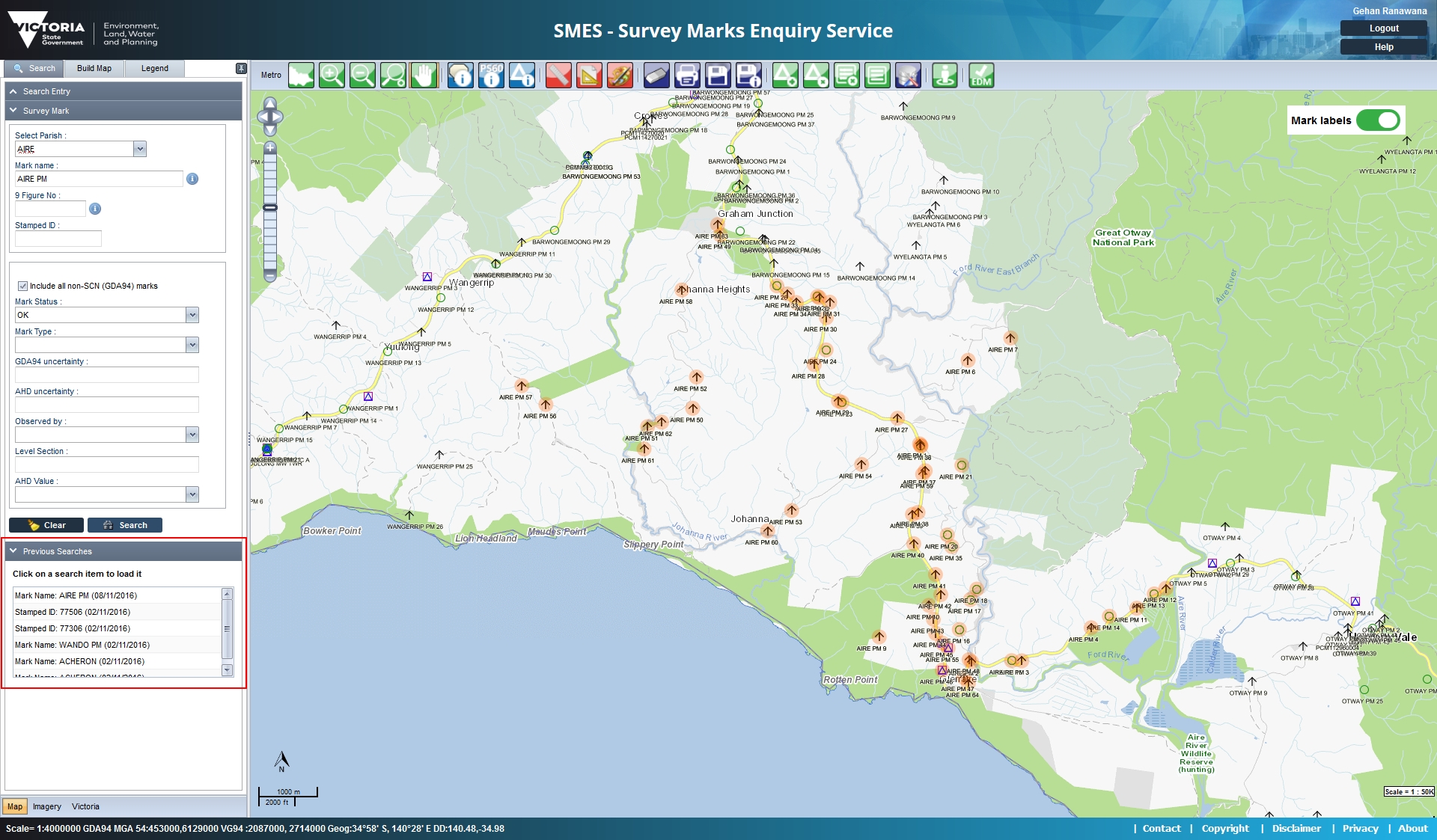Select the Map basemap tab
Screen dimensions: 1437x840
click(15, 806)
